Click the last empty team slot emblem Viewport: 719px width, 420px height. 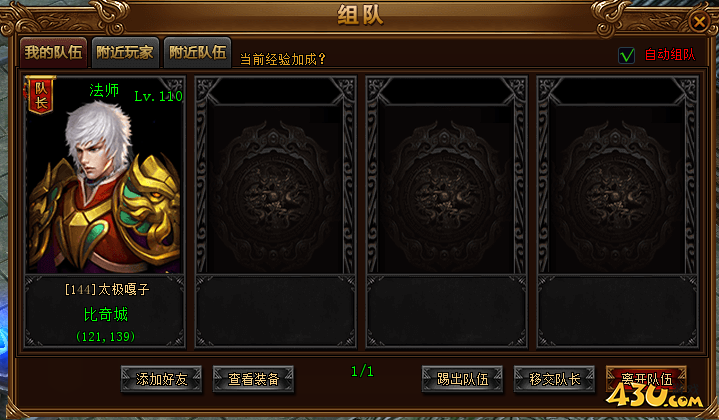point(618,195)
